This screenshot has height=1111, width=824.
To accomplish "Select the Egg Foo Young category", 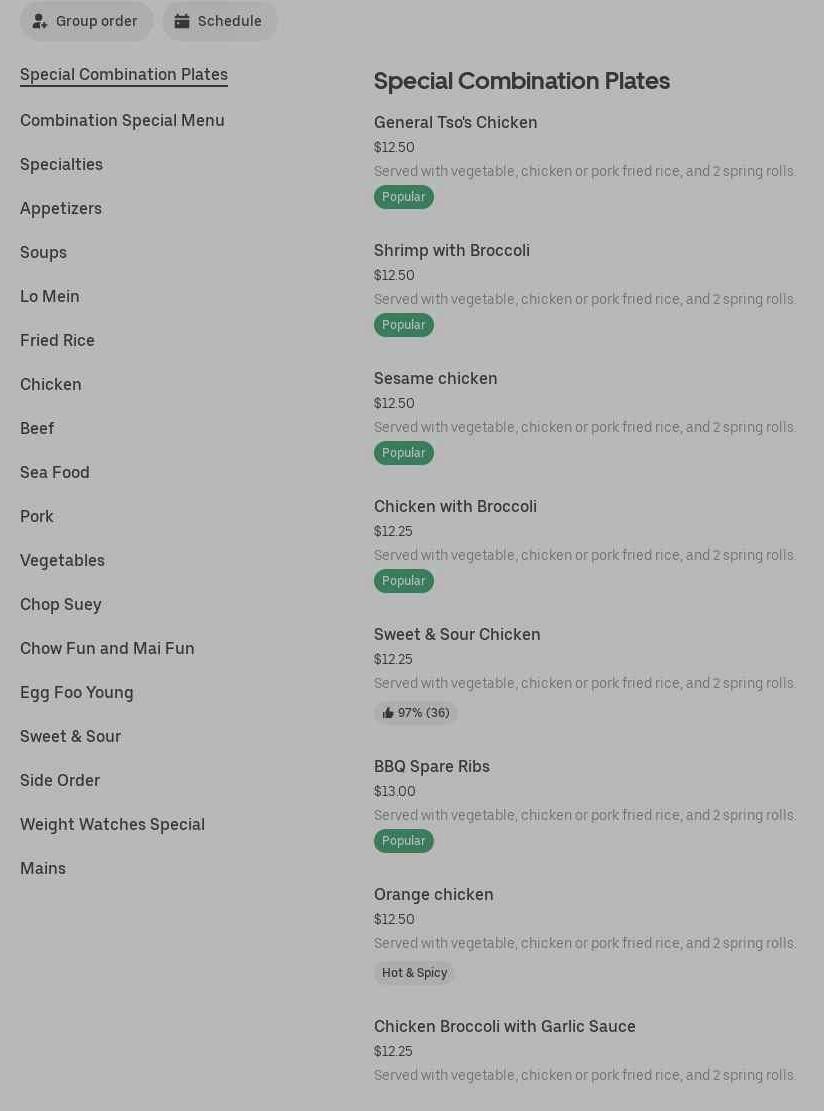I will pyautogui.click(x=77, y=692).
